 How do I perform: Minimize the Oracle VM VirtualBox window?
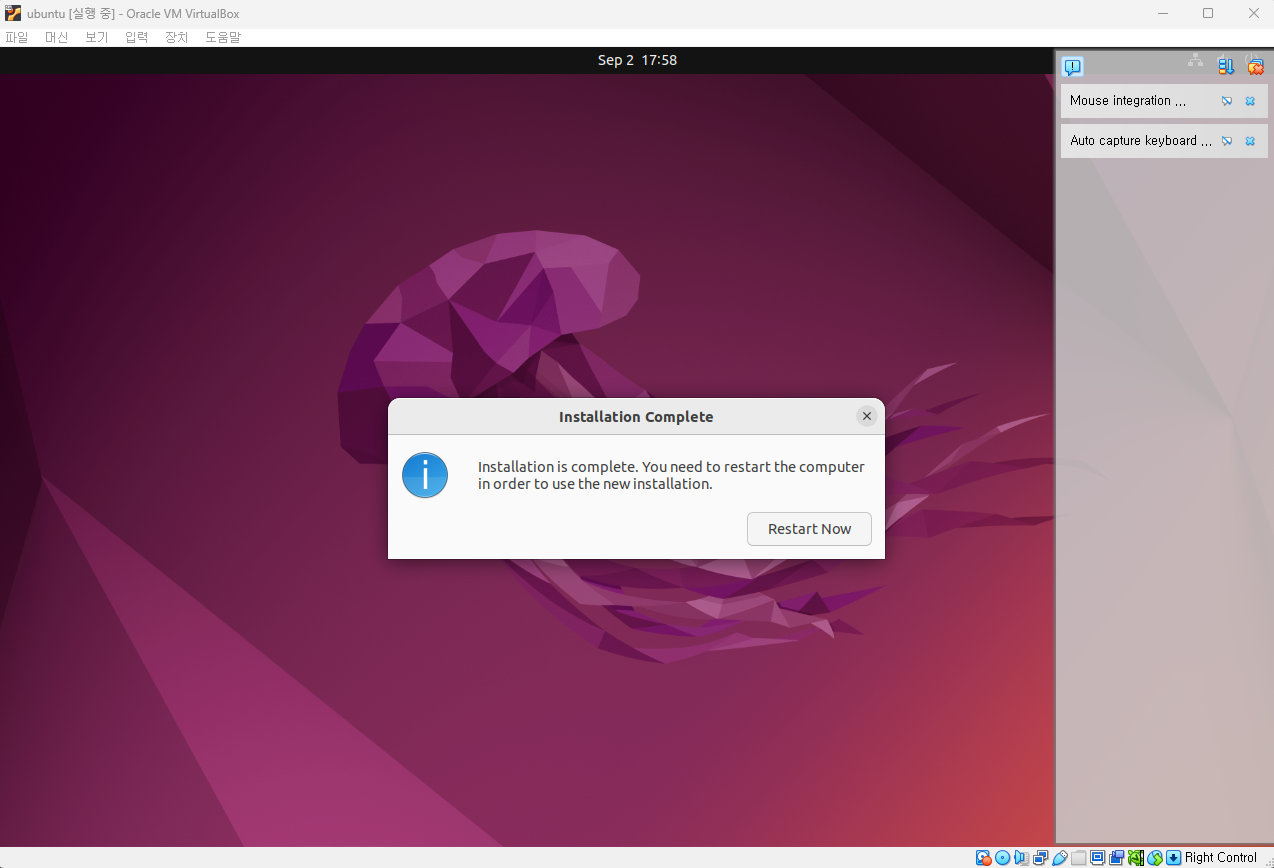click(x=1162, y=13)
